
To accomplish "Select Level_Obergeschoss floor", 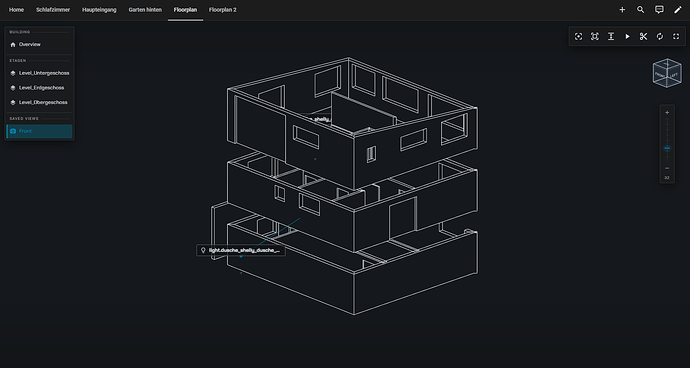I will tap(39, 102).
